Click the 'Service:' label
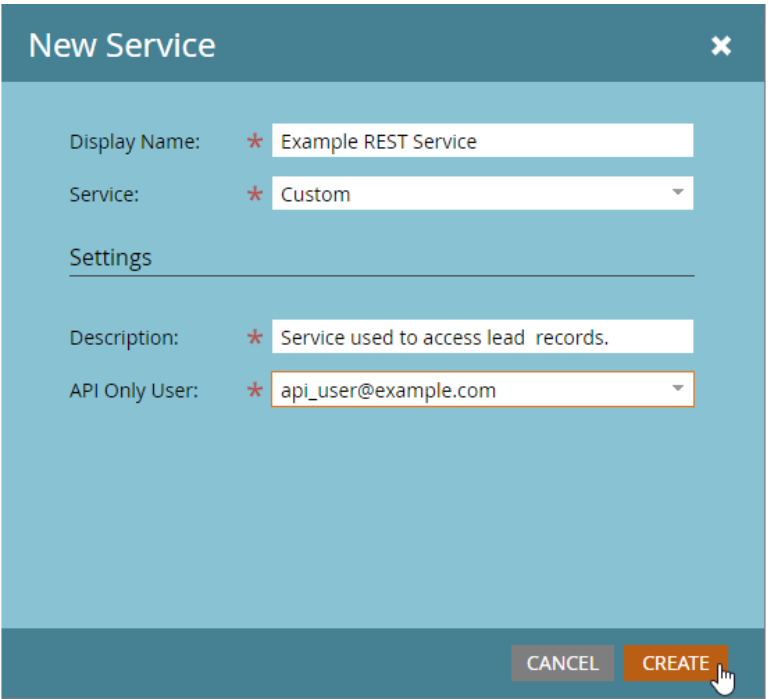This screenshot has width=769, height=699. pyautogui.click(x=104, y=194)
